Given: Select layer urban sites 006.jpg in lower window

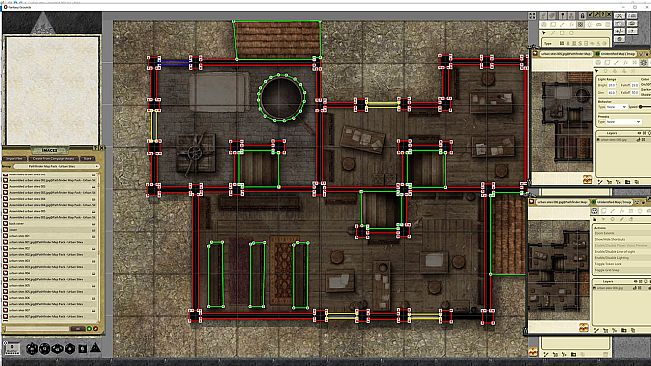Looking at the screenshot, I should (609, 288).
